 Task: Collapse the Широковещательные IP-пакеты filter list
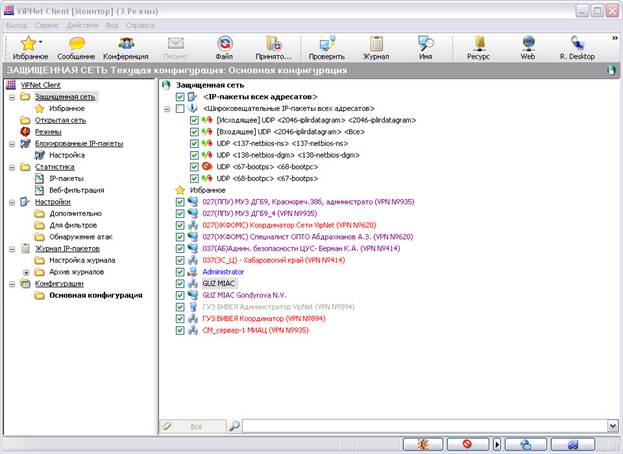[x=167, y=109]
